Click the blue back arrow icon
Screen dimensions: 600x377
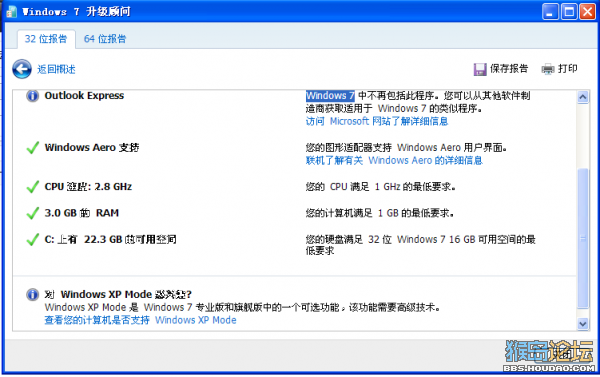click(22, 69)
